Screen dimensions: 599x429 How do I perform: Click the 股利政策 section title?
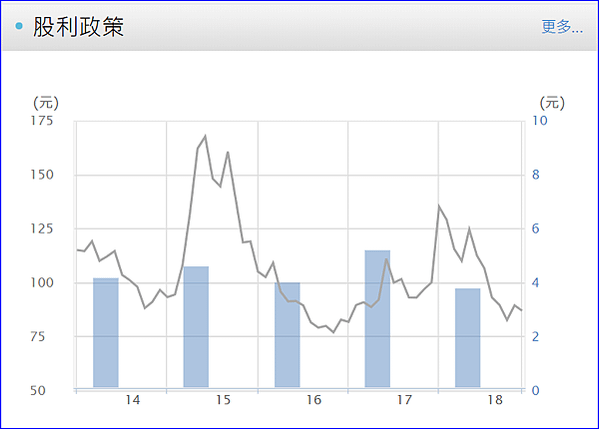(x=78, y=27)
